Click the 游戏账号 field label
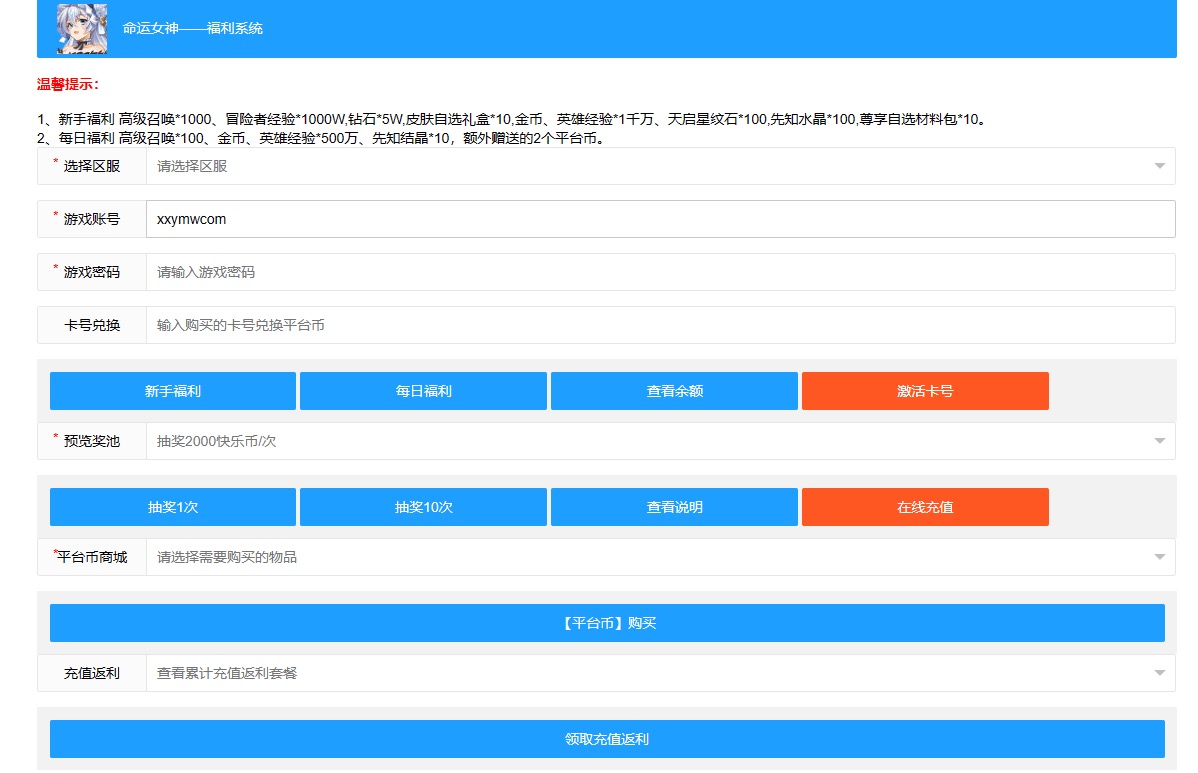This screenshot has height=773, width=1198. point(92,219)
